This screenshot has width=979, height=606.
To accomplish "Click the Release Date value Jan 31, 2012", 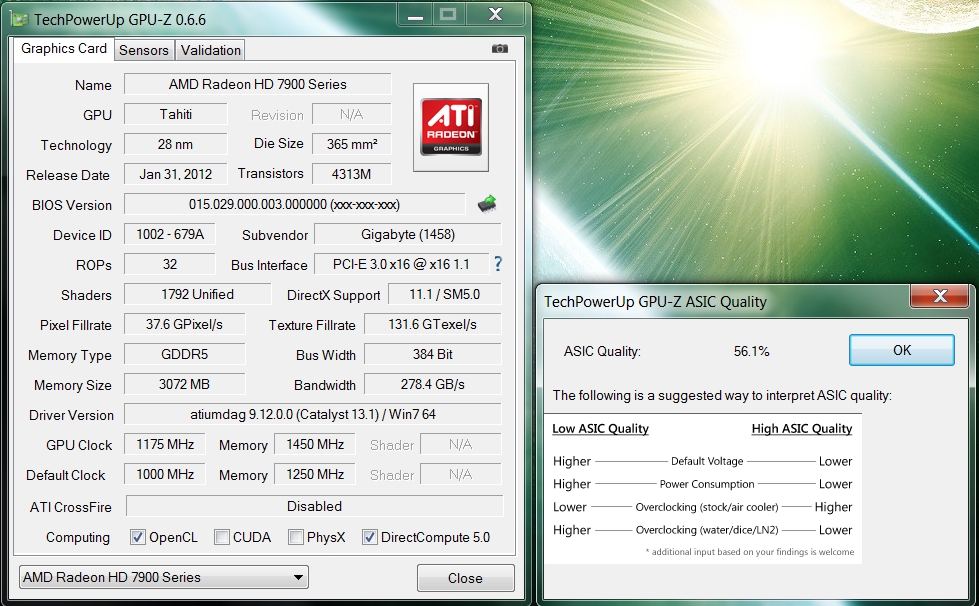I will (x=175, y=174).
